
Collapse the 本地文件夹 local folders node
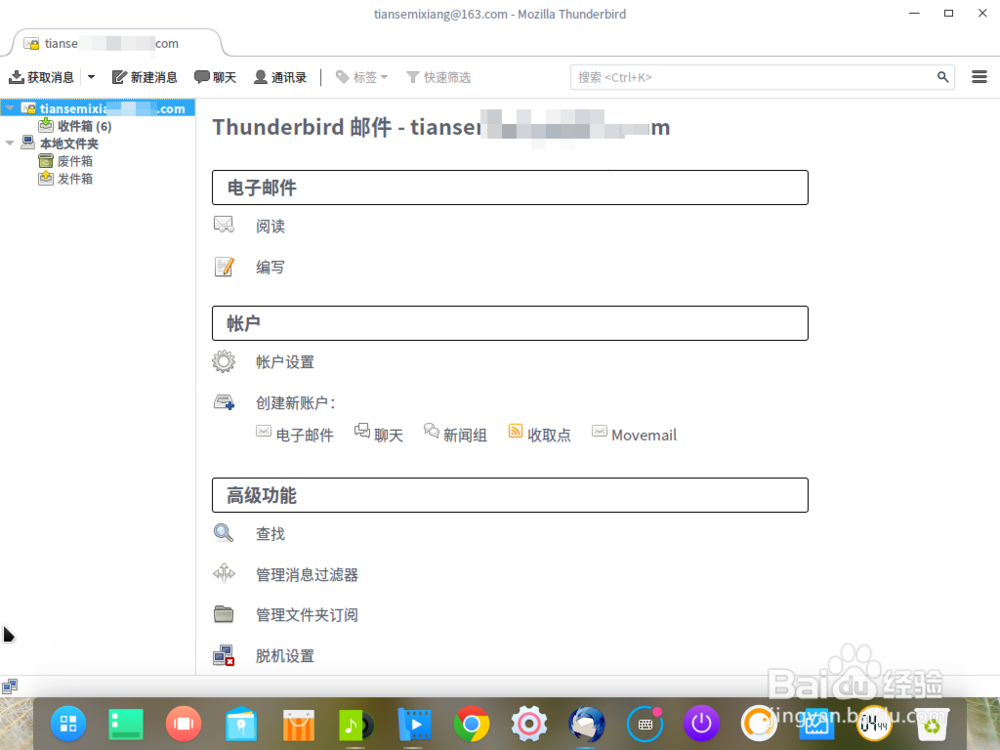(x=10, y=143)
